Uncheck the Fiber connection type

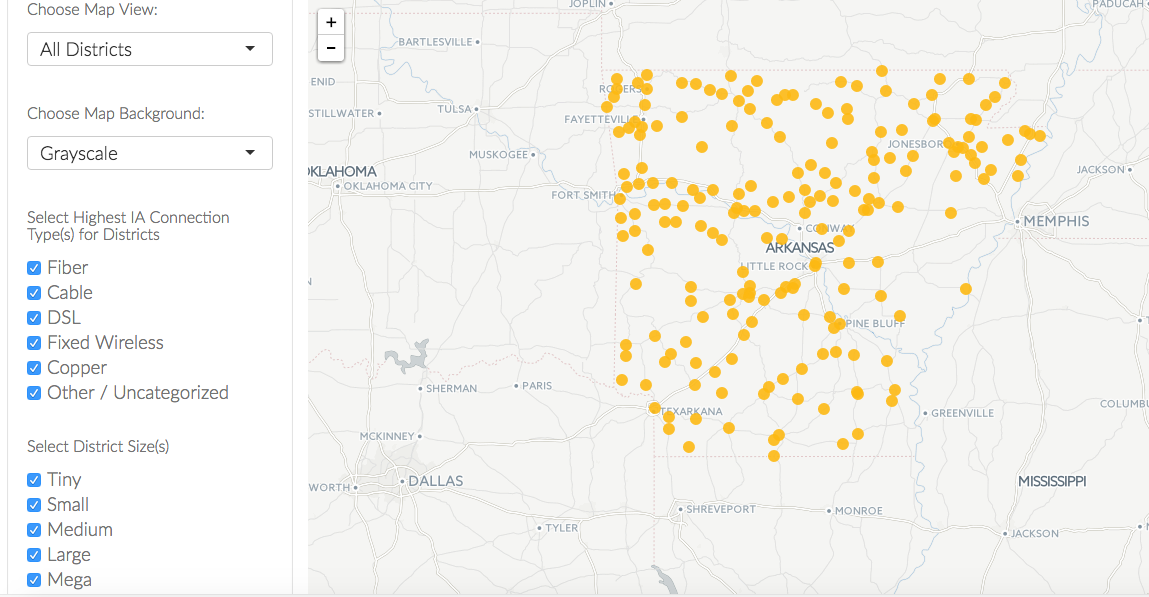(34, 268)
